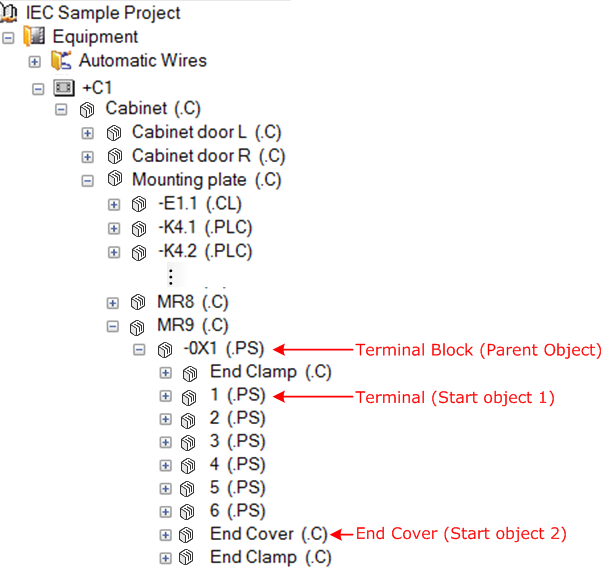Expand the Automatic Wires node
Image resolution: width=607 pixels, height=570 pixels.
tap(35, 62)
